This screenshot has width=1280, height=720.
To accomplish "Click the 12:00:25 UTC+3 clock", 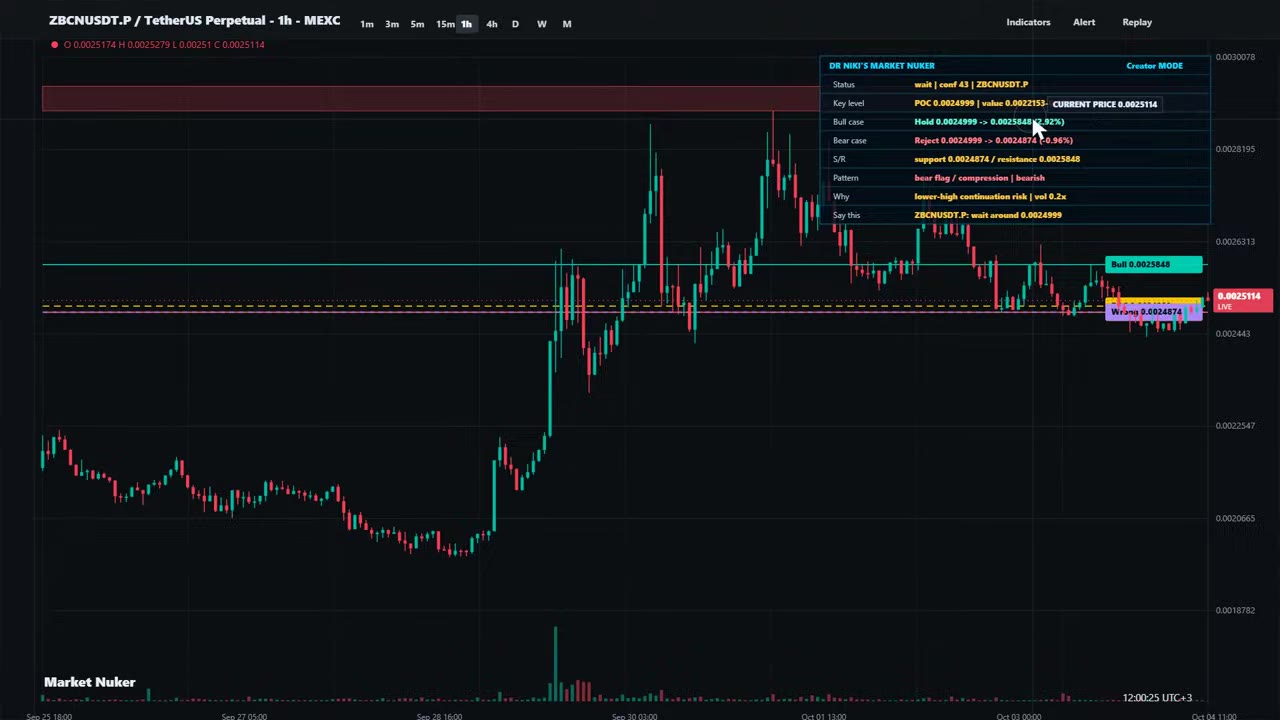I will coord(1157,698).
